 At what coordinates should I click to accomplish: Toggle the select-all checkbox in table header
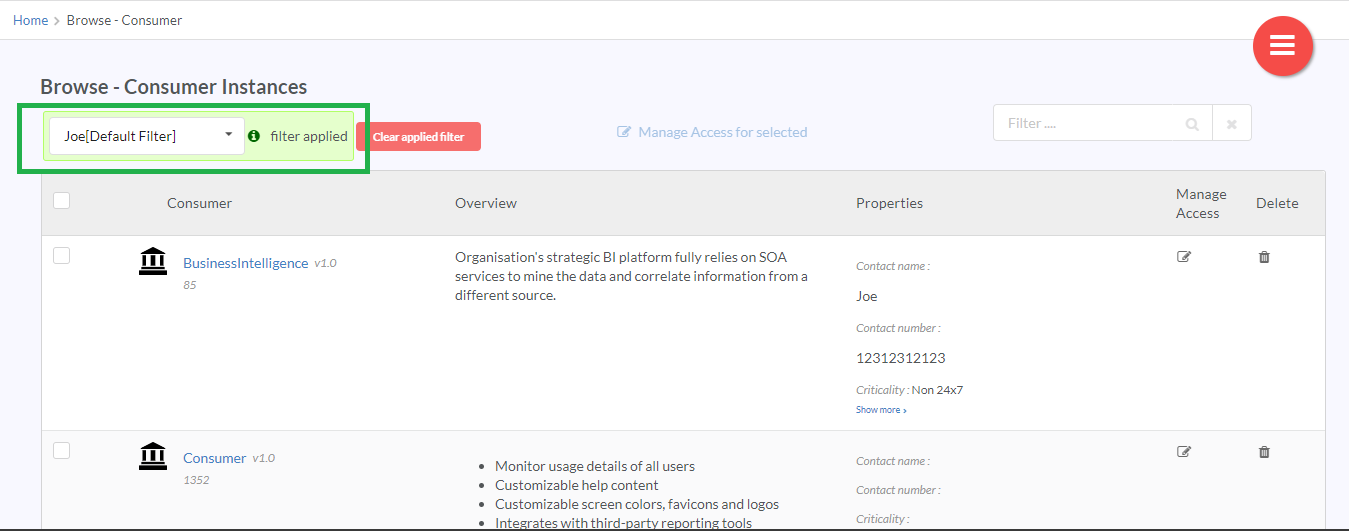point(62,201)
